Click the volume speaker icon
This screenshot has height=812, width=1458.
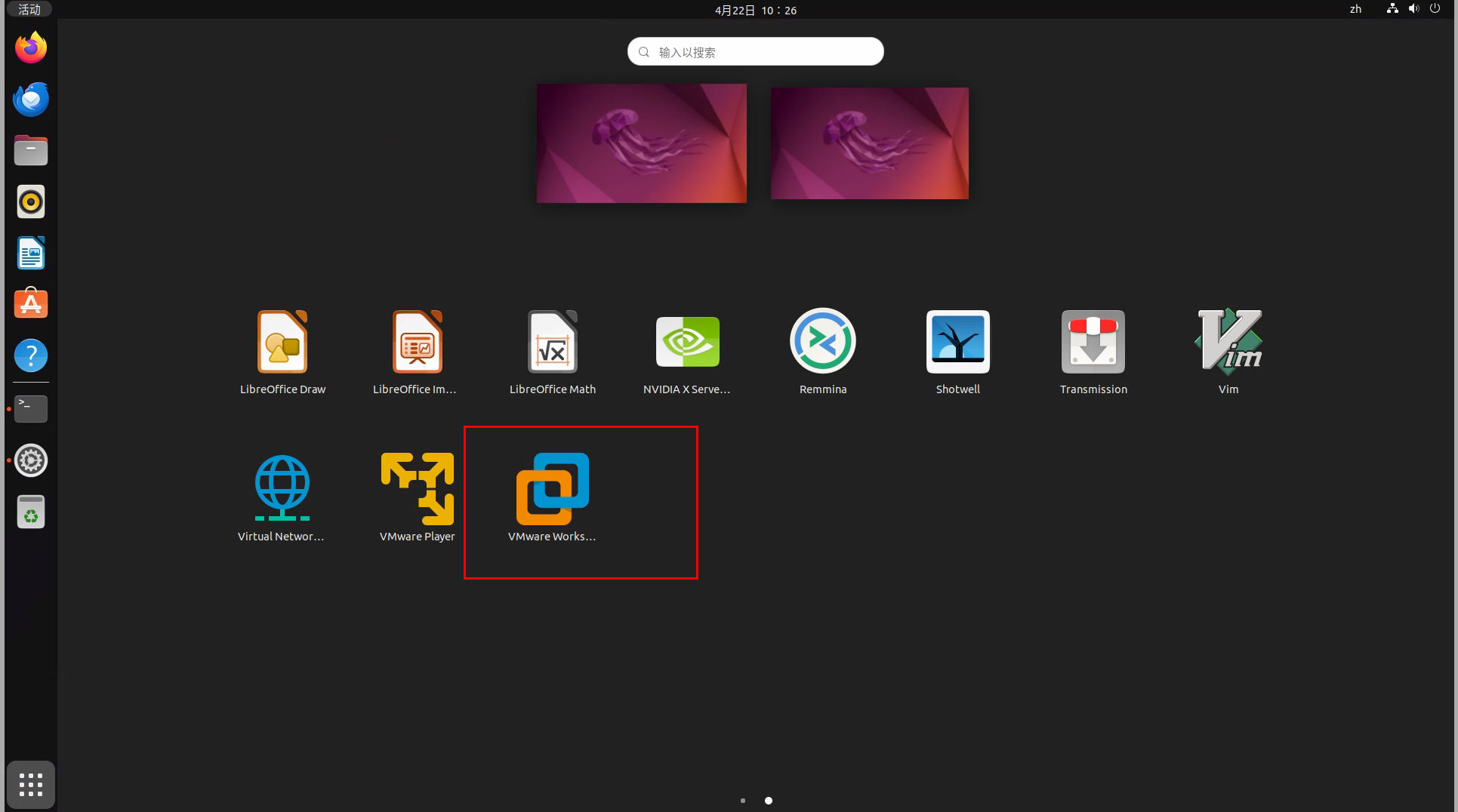tap(1413, 9)
